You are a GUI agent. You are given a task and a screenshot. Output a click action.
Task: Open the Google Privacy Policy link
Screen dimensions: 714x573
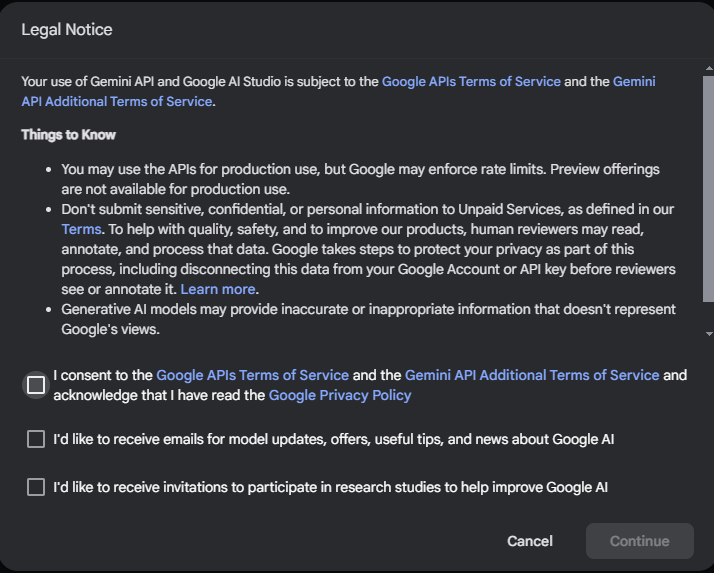pyautogui.click(x=340, y=395)
